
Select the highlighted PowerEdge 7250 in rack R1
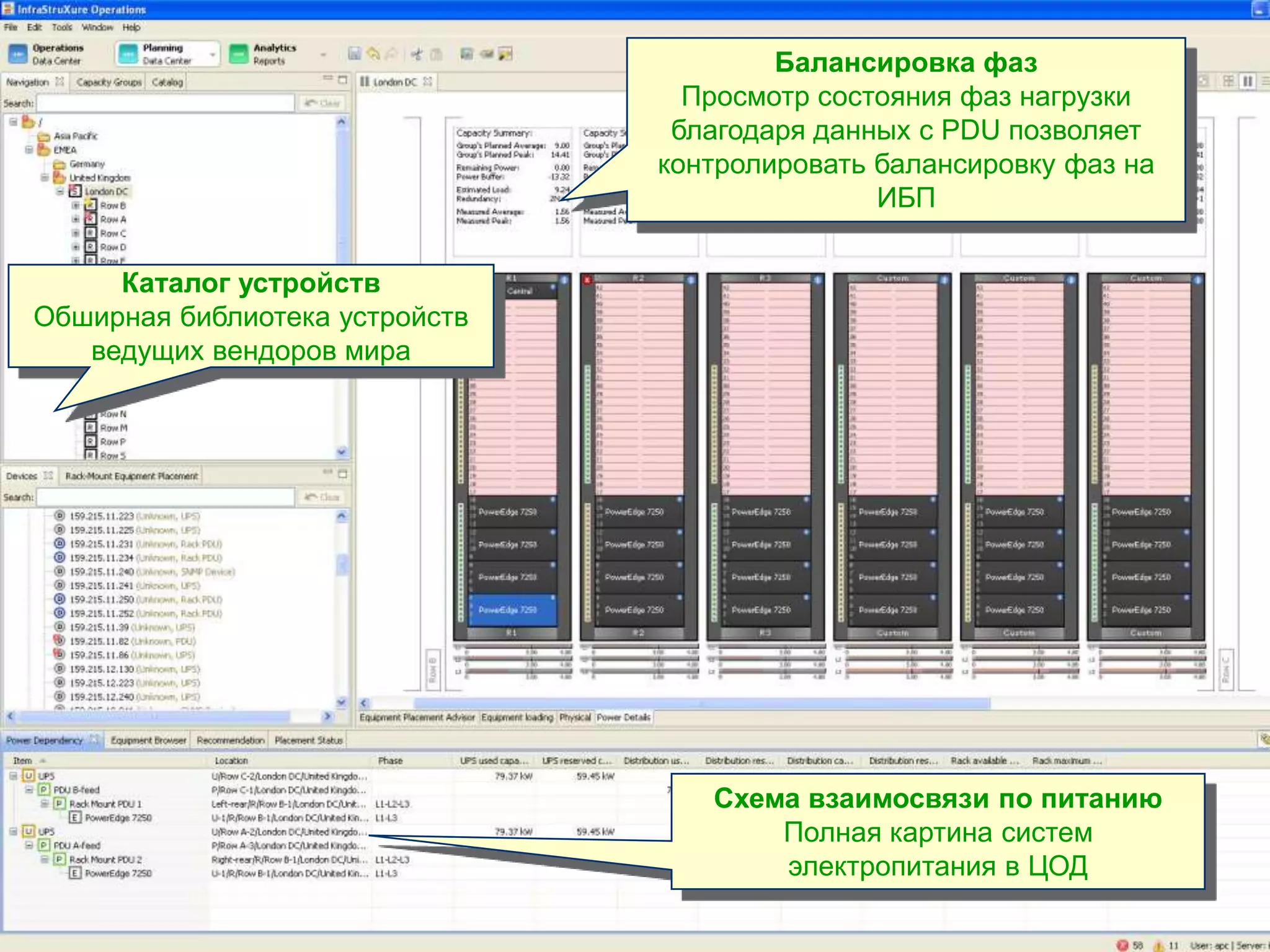point(513,610)
